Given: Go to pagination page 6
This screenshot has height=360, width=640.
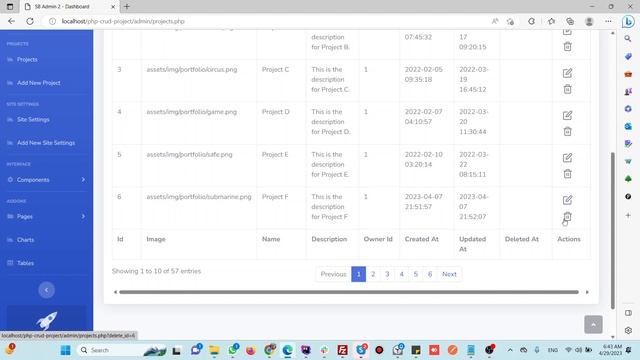Looking at the screenshot, I should (x=430, y=274).
